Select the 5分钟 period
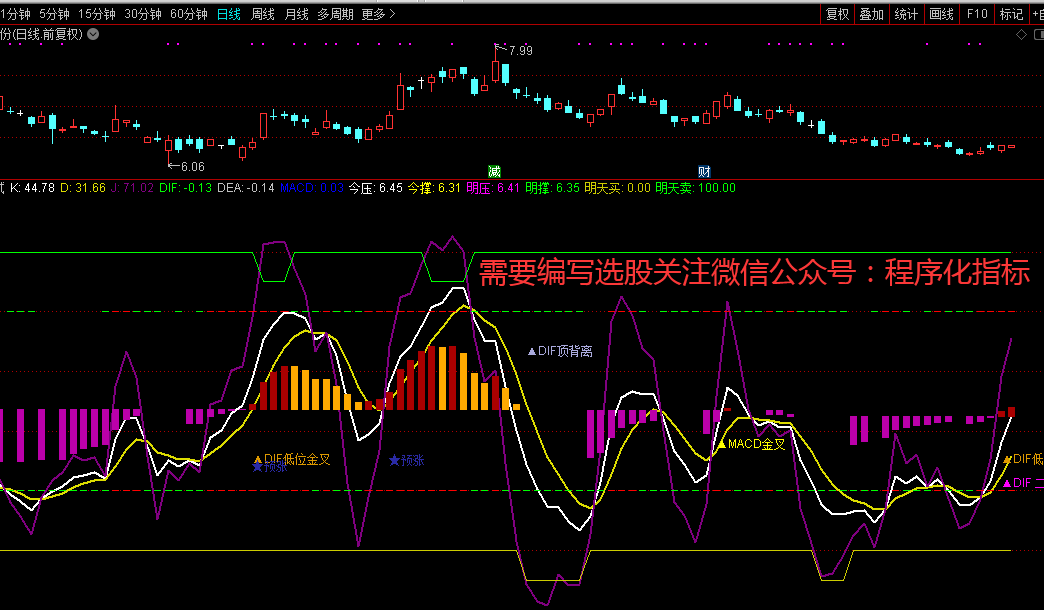Image resolution: width=1044 pixels, height=610 pixels. [54, 14]
